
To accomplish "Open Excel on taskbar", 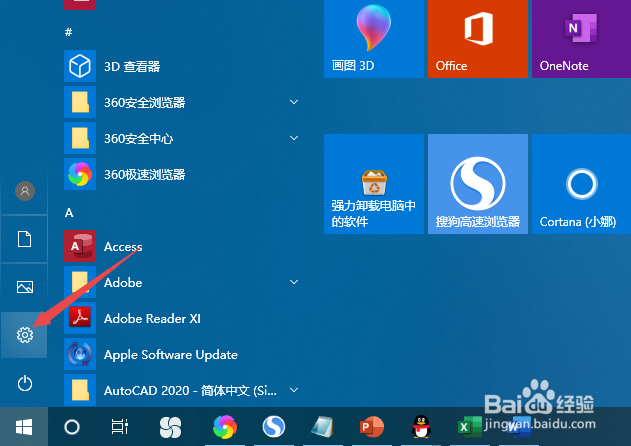I will click(x=470, y=427).
